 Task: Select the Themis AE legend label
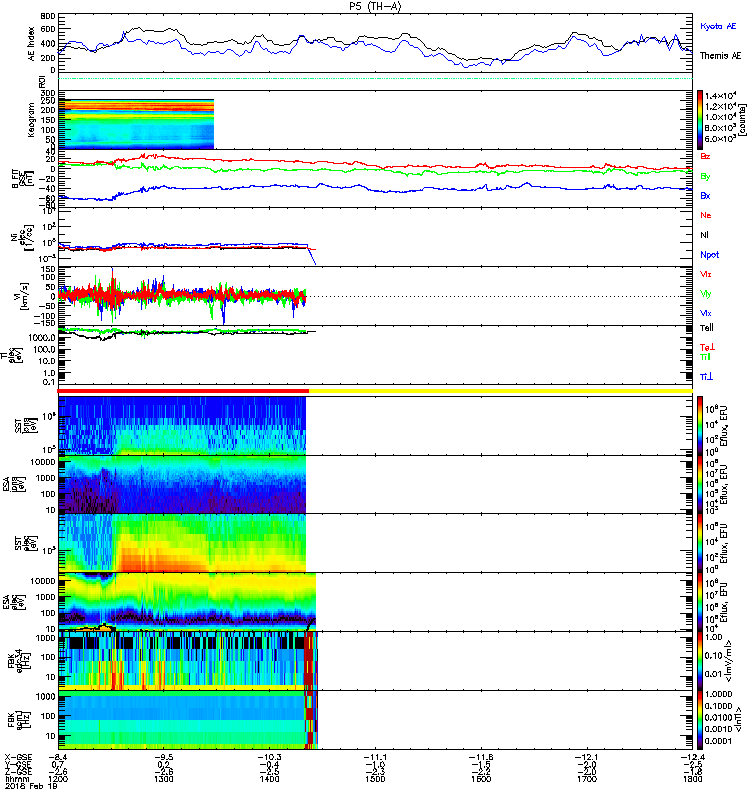(720, 56)
